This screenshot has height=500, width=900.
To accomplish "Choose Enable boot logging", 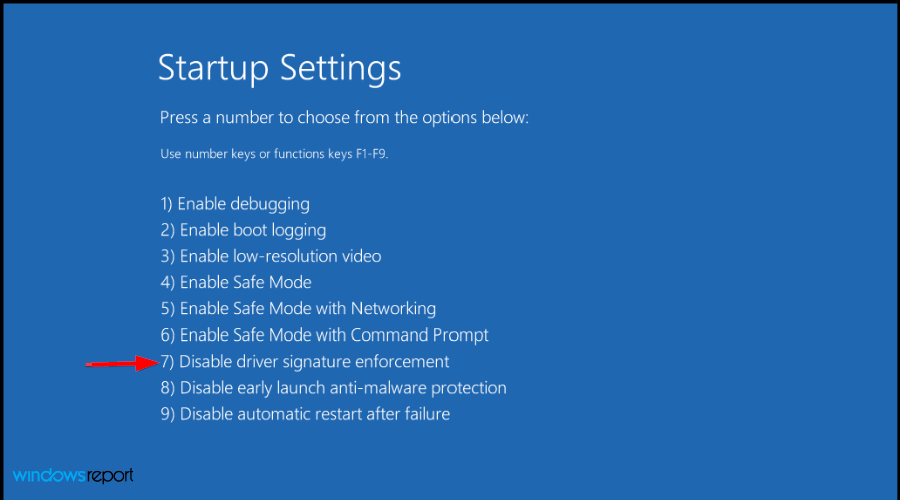I will coord(243,230).
